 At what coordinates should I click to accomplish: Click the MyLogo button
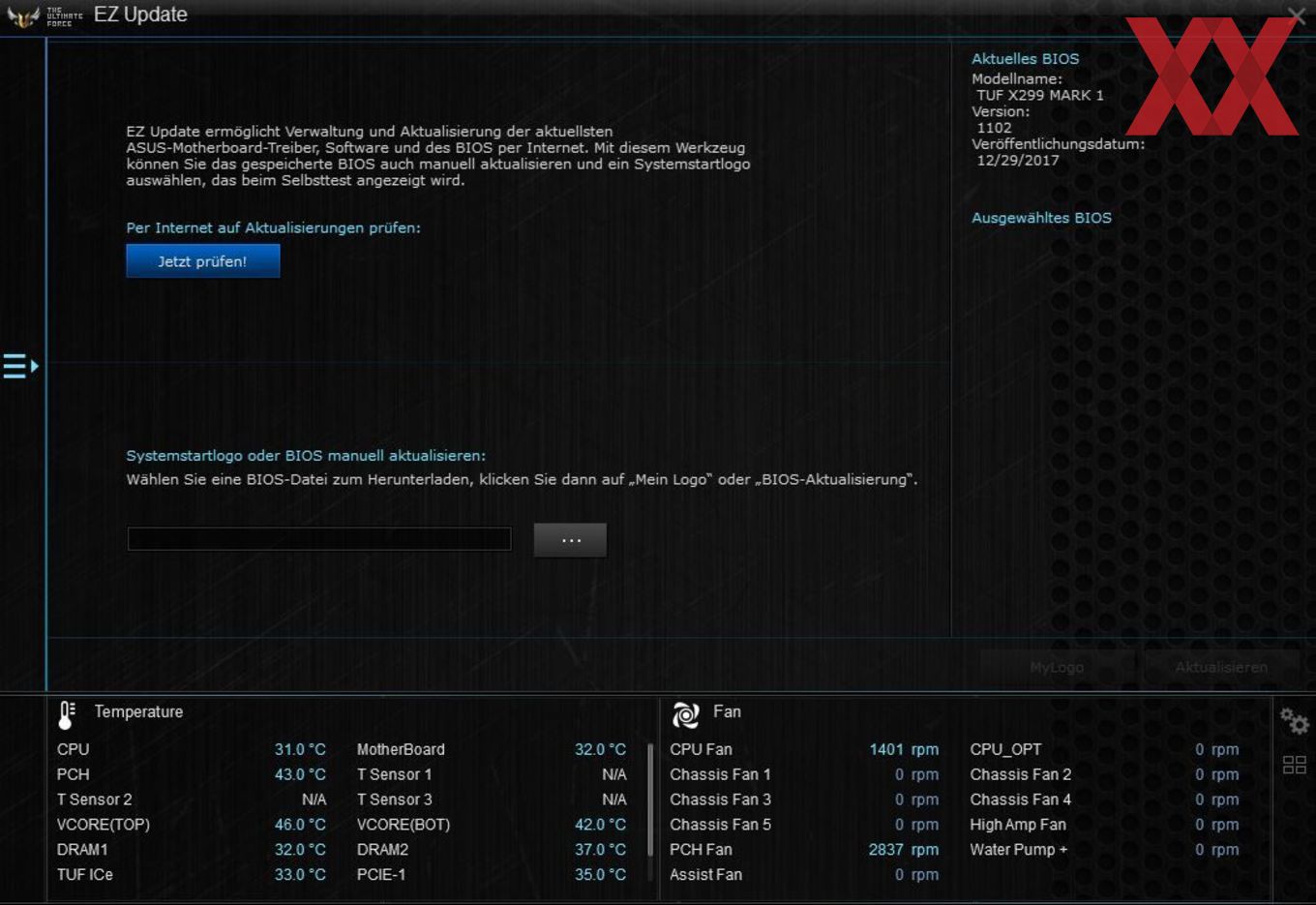1057,667
